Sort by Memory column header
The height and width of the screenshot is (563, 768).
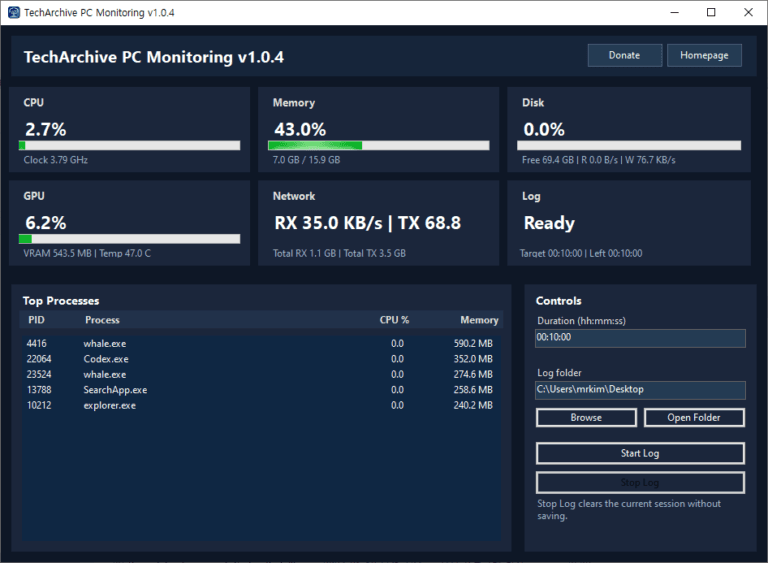coord(479,320)
